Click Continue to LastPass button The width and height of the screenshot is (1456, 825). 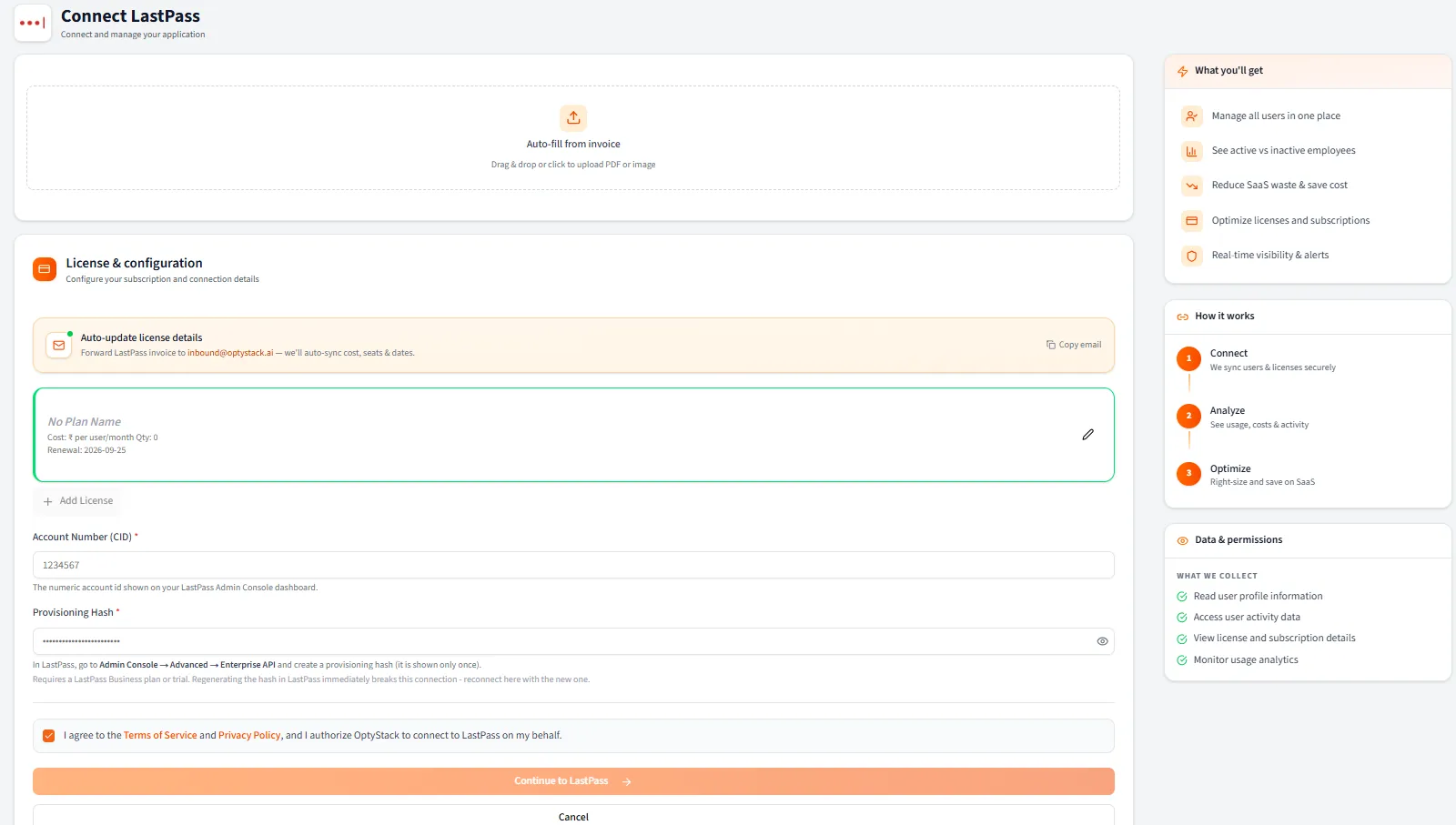573,781
